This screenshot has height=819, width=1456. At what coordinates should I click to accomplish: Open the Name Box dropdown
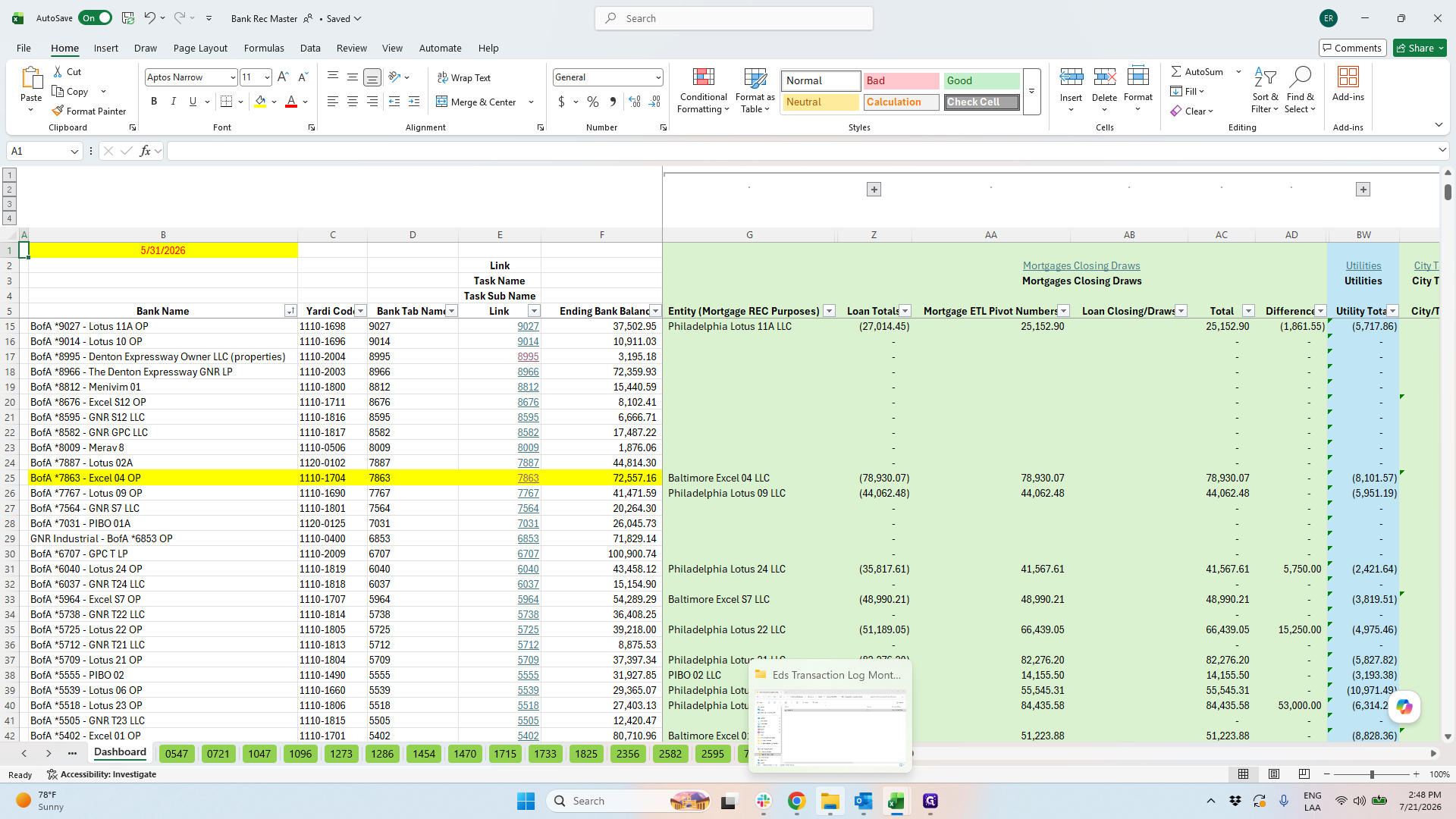(x=74, y=151)
